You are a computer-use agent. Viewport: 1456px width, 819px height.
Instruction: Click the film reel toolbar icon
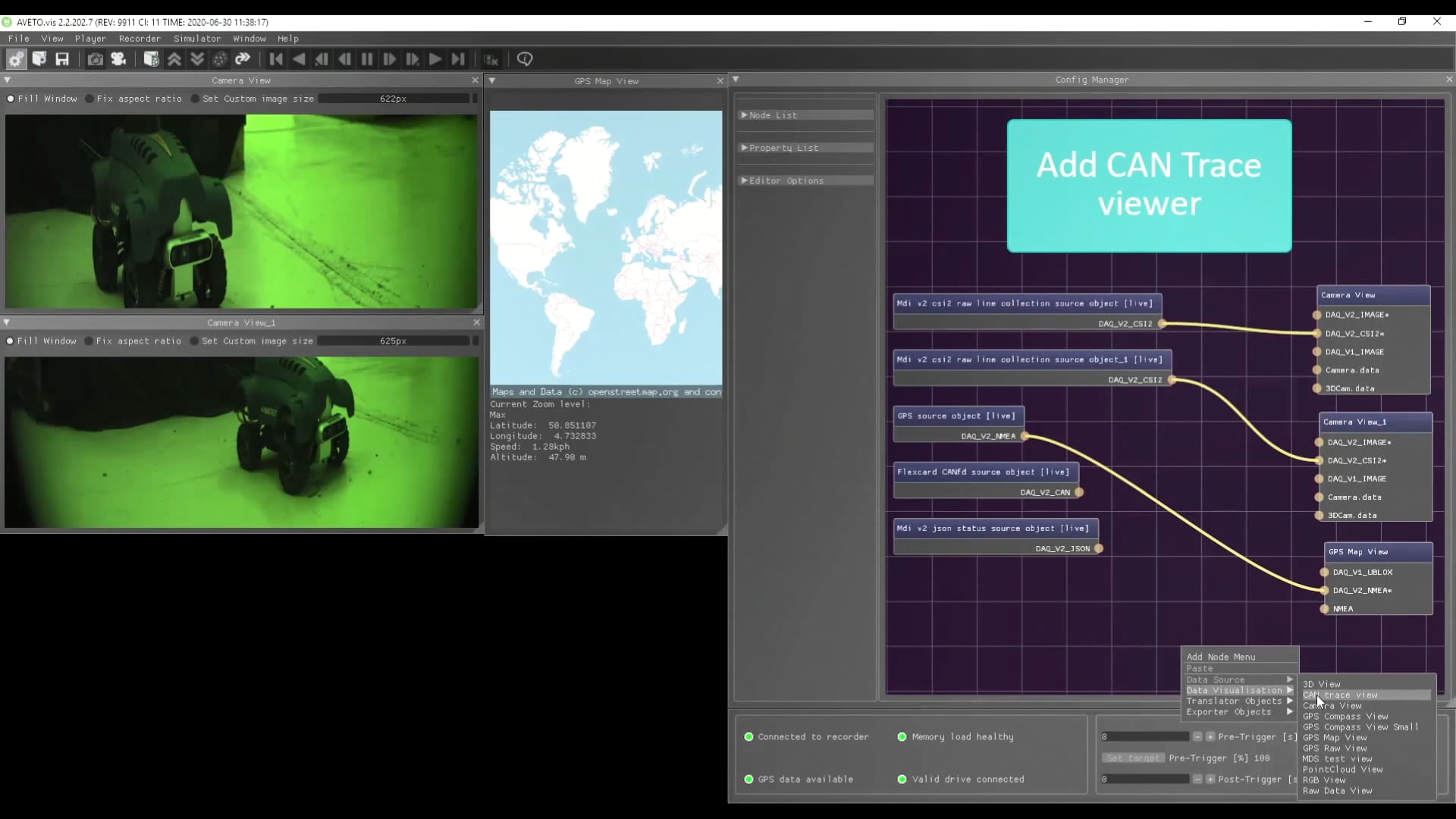(220, 59)
